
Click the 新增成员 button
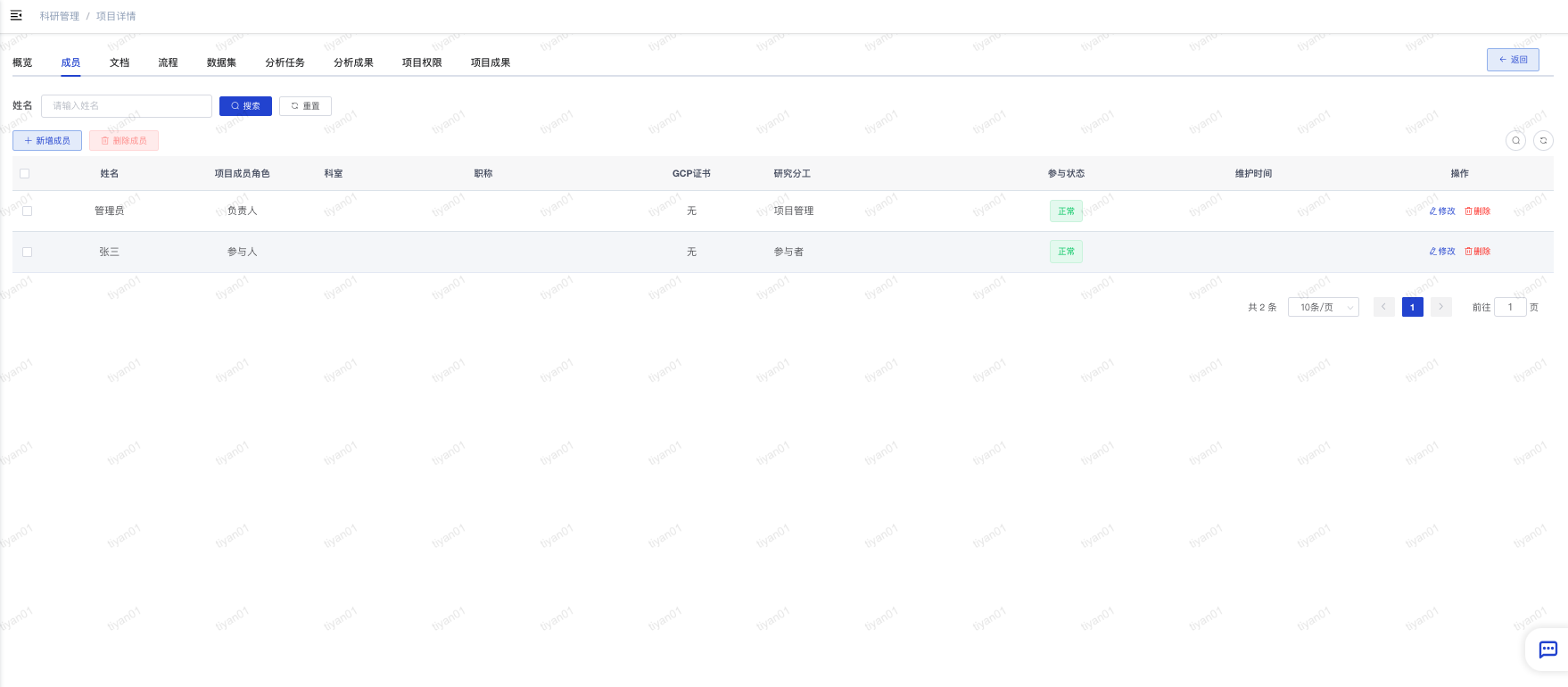tap(47, 141)
